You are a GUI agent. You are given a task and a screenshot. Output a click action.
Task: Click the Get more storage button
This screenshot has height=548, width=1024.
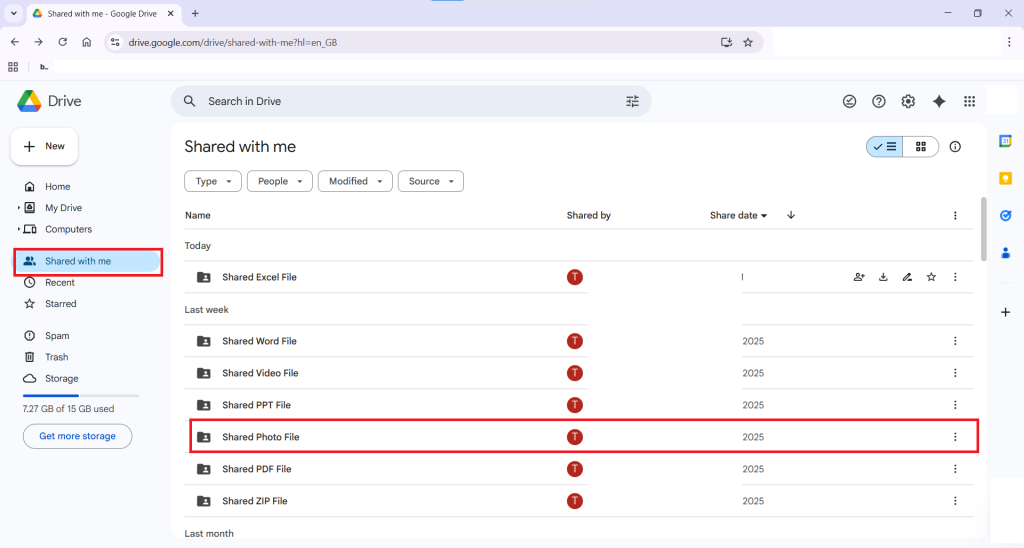point(78,436)
